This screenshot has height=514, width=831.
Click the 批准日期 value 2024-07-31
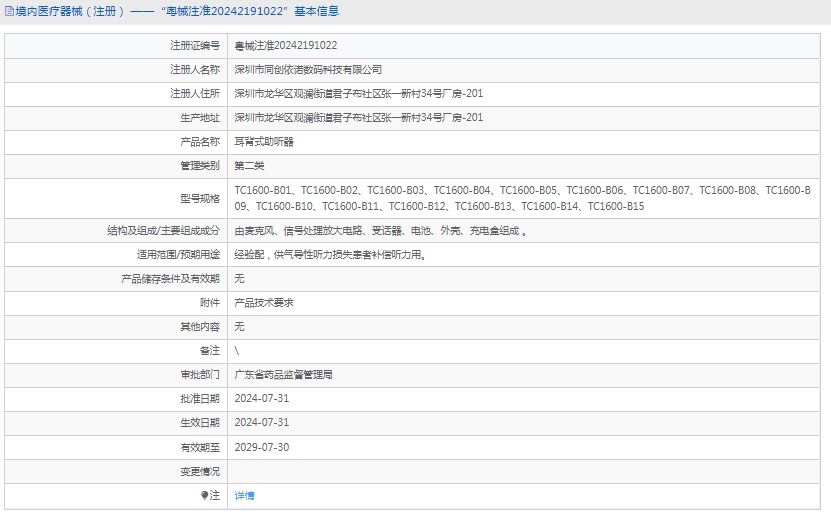click(261, 399)
